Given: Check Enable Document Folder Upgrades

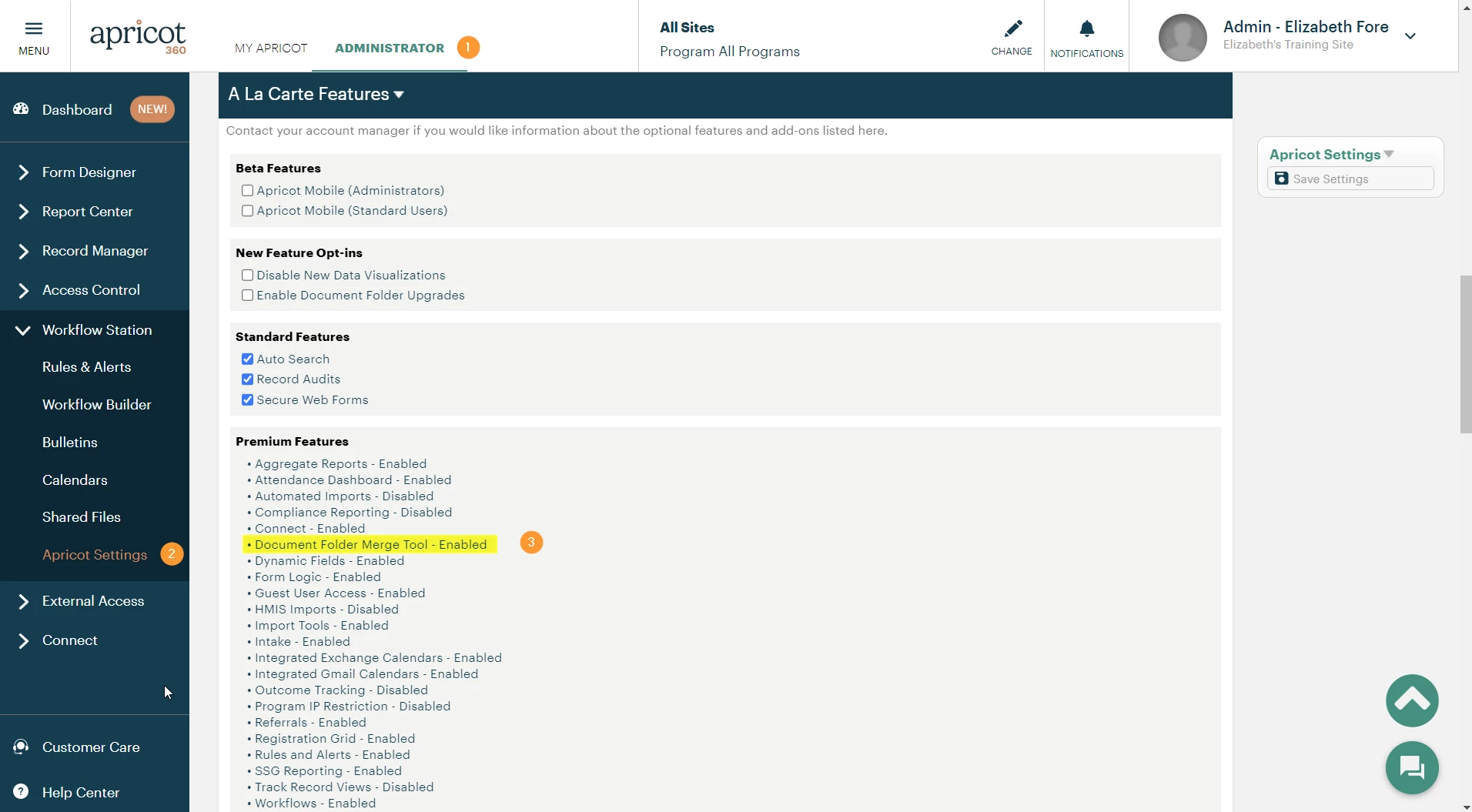Looking at the screenshot, I should click(247, 295).
